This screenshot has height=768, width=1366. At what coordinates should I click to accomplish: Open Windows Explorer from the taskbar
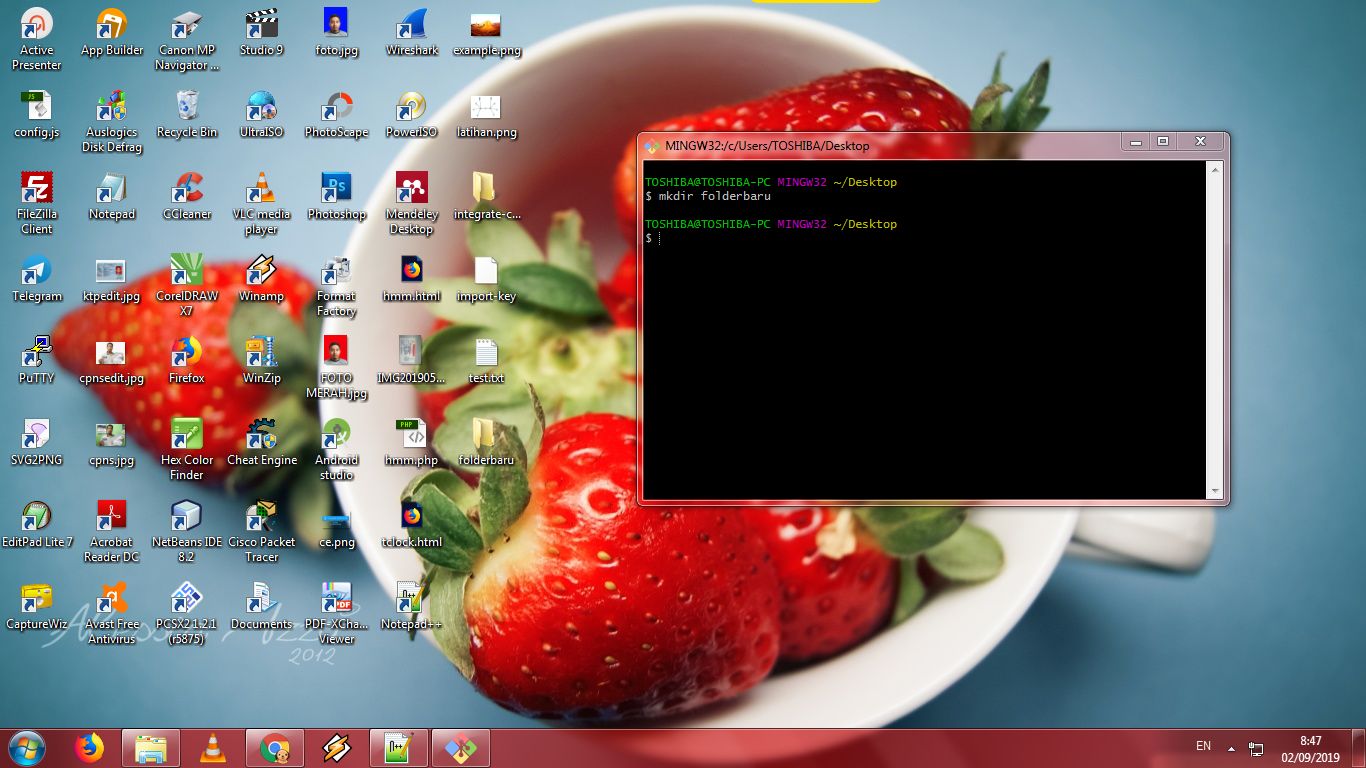pos(151,748)
